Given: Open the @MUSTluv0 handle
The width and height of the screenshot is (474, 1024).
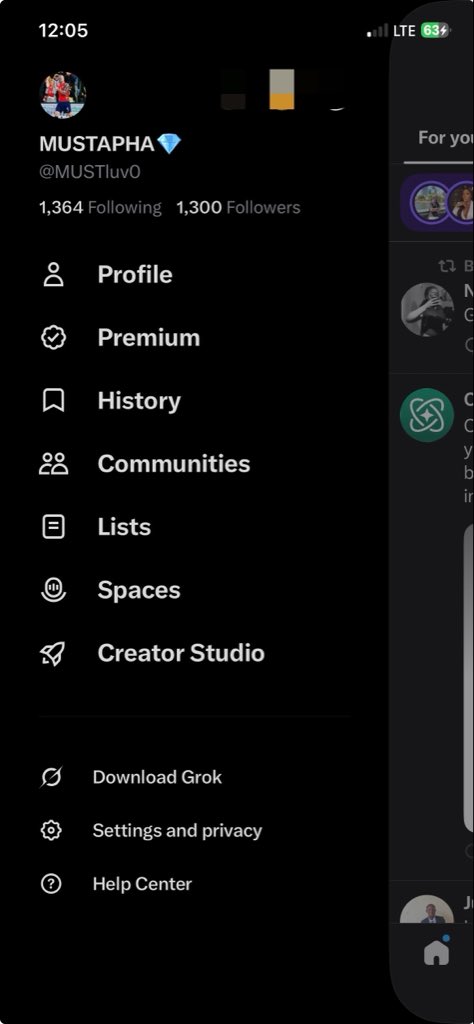Looking at the screenshot, I should point(89,172).
